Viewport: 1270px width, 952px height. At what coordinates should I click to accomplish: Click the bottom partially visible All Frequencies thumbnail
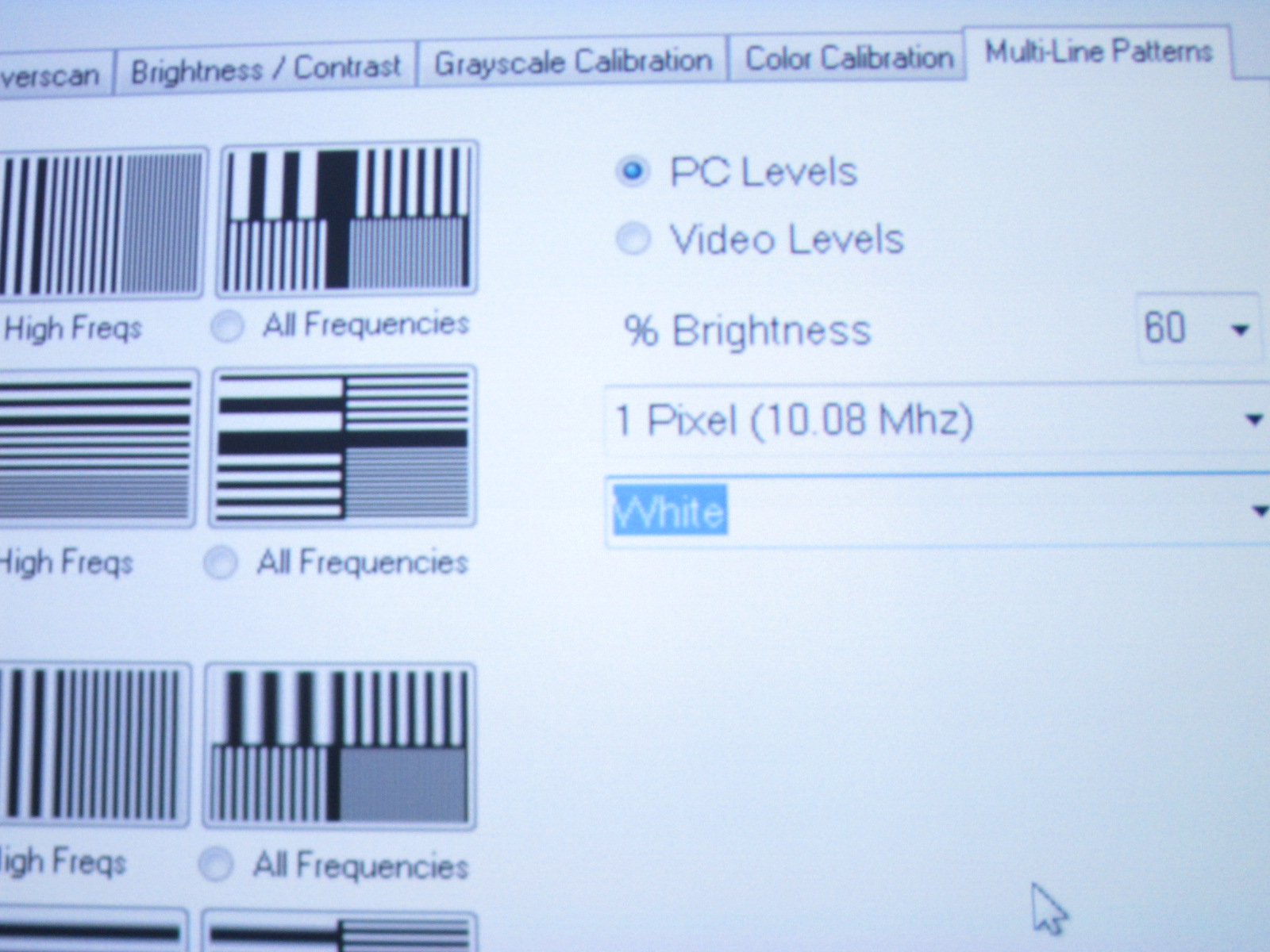tap(340, 932)
